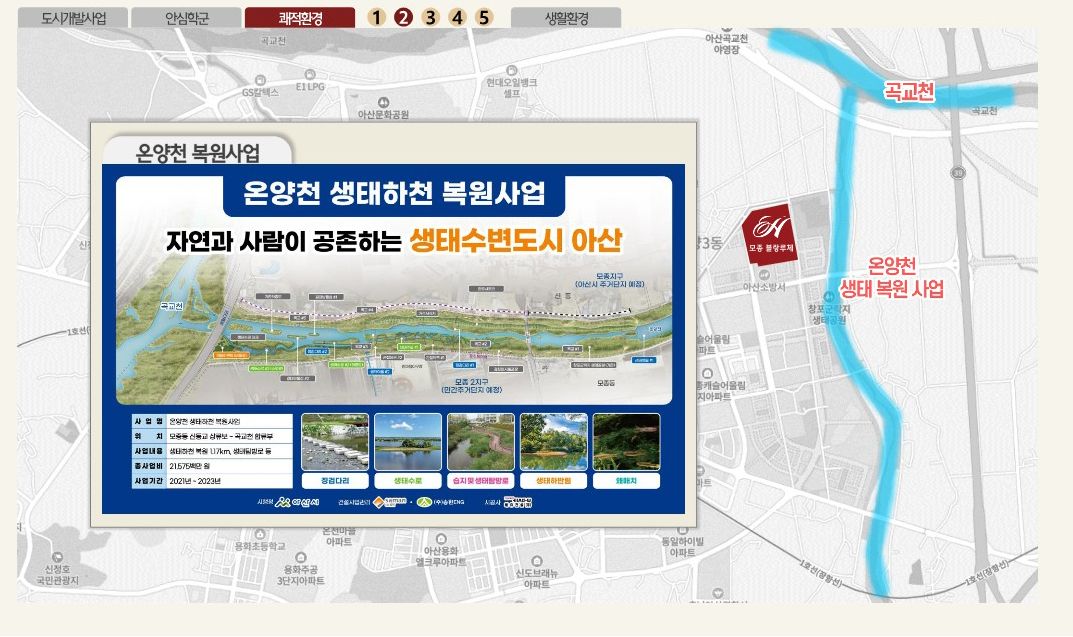This screenshot has width=1073, height=637.
Task: Select the 쾌적환경 tab
Action: click(300, 18)
